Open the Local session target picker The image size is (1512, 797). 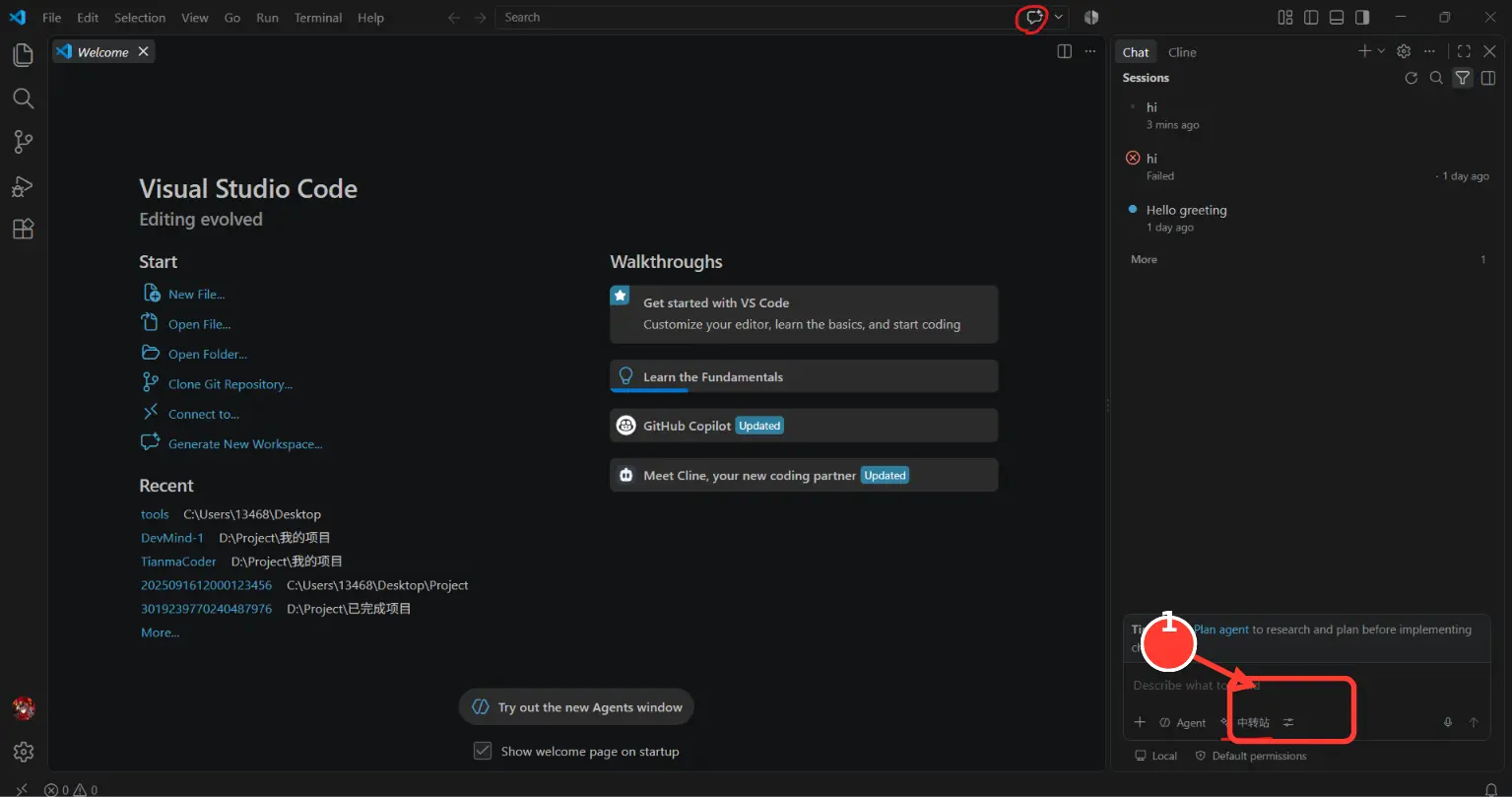(x=1156, y=756)
